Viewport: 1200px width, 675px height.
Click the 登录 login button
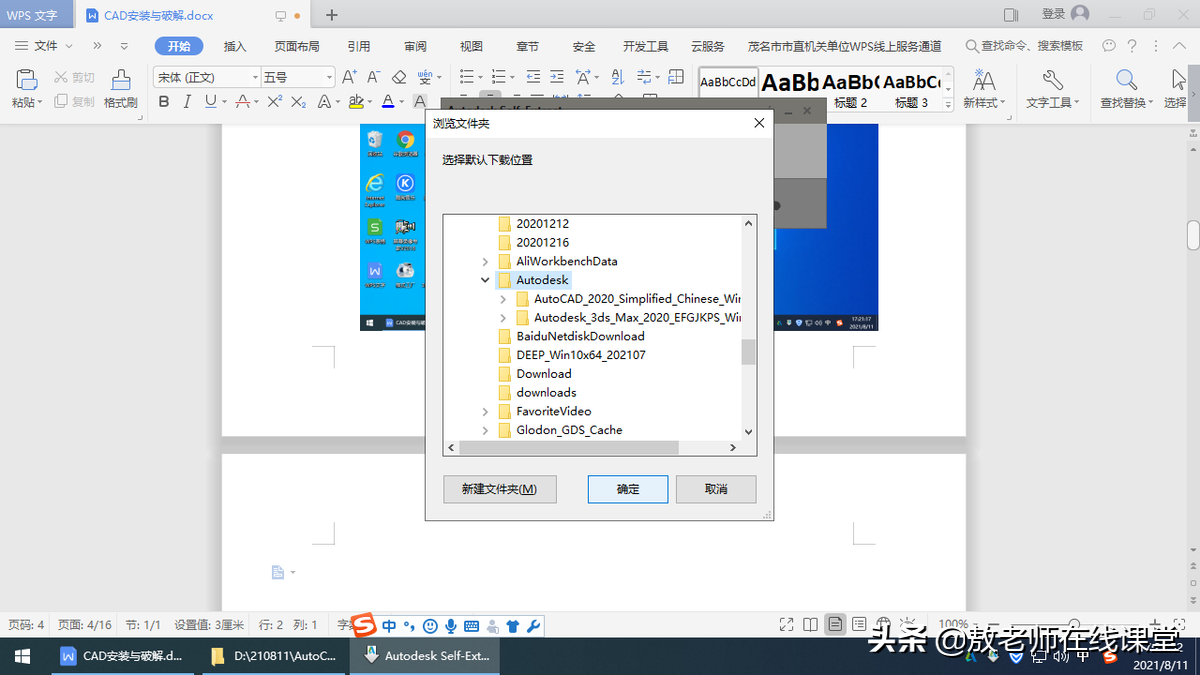tap(1054, 14)
